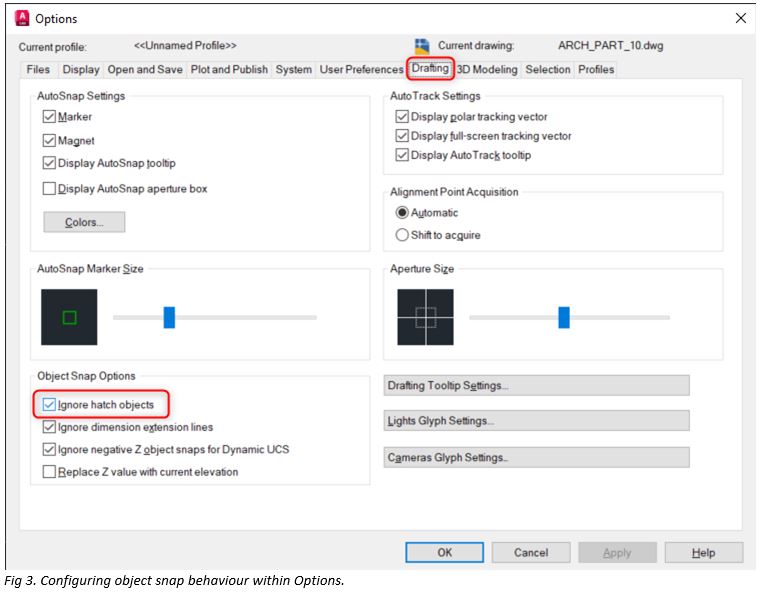
Task: Enable Replace Z value with current elevation
Action: (49, 472)
